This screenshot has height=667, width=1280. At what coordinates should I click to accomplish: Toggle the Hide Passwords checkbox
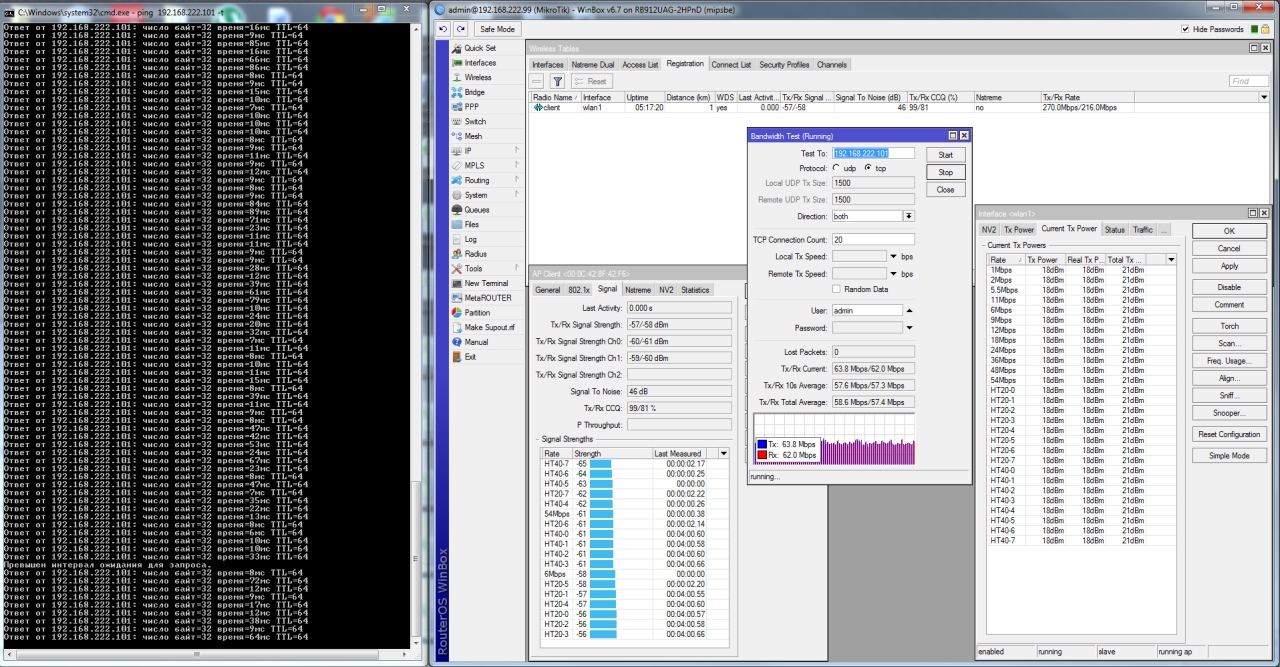1186,29
